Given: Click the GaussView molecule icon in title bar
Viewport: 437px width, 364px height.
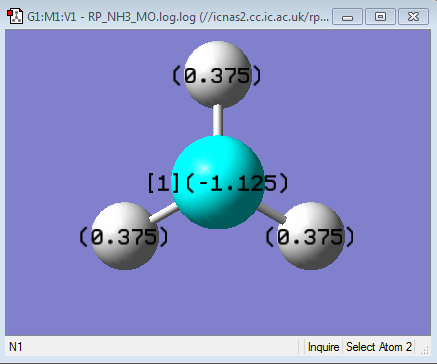Looking at the screenshot, I should coord(15,16).
